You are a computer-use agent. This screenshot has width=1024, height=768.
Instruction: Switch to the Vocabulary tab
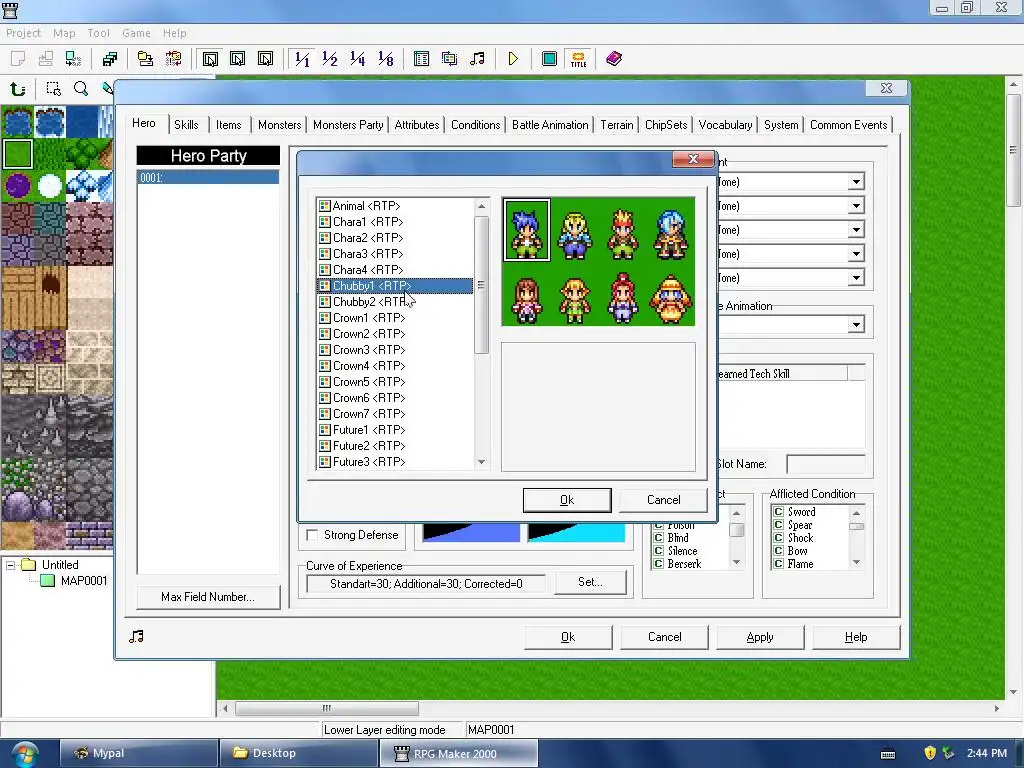coord(725,125)
